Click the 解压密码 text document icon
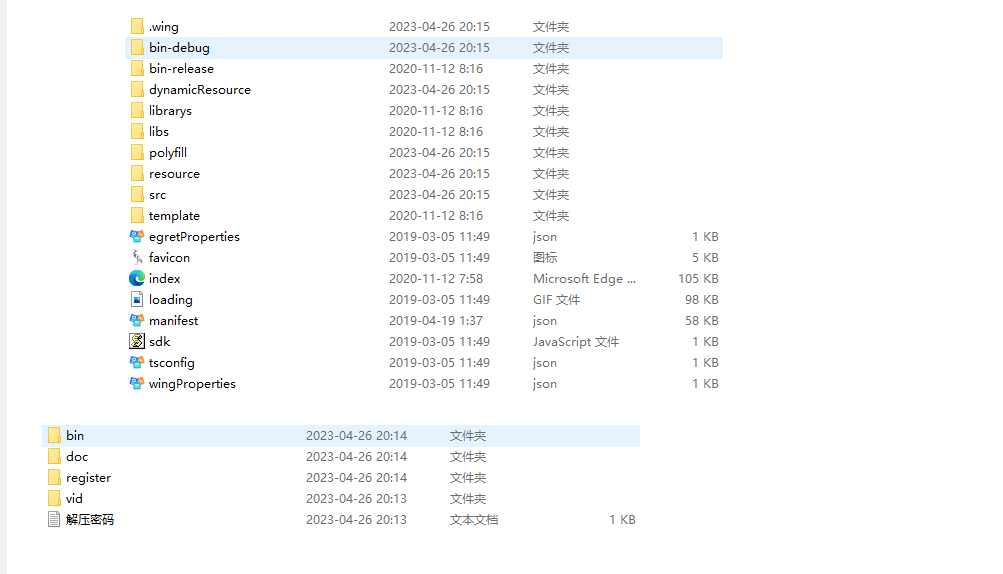Viewport: 1003px width, 574px height. tap(54, 520)
